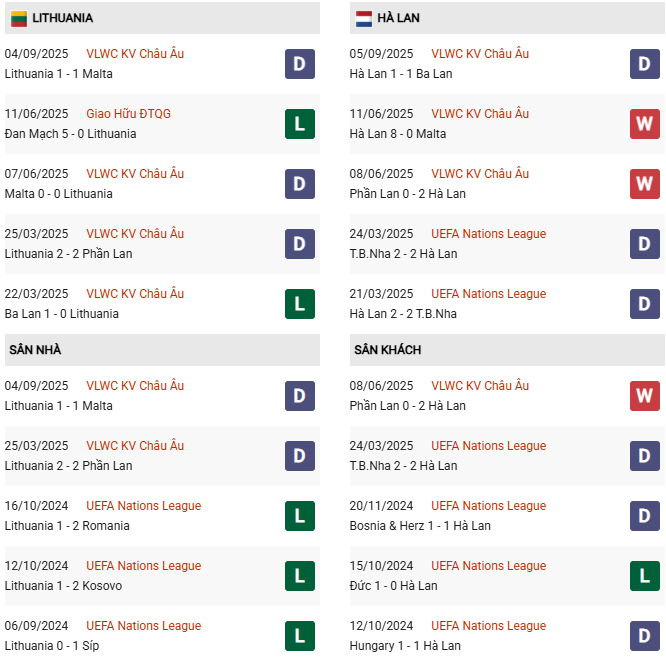Click the W badge for Hà Lan 8 - 0 Malta

click(x=644, y=124)
